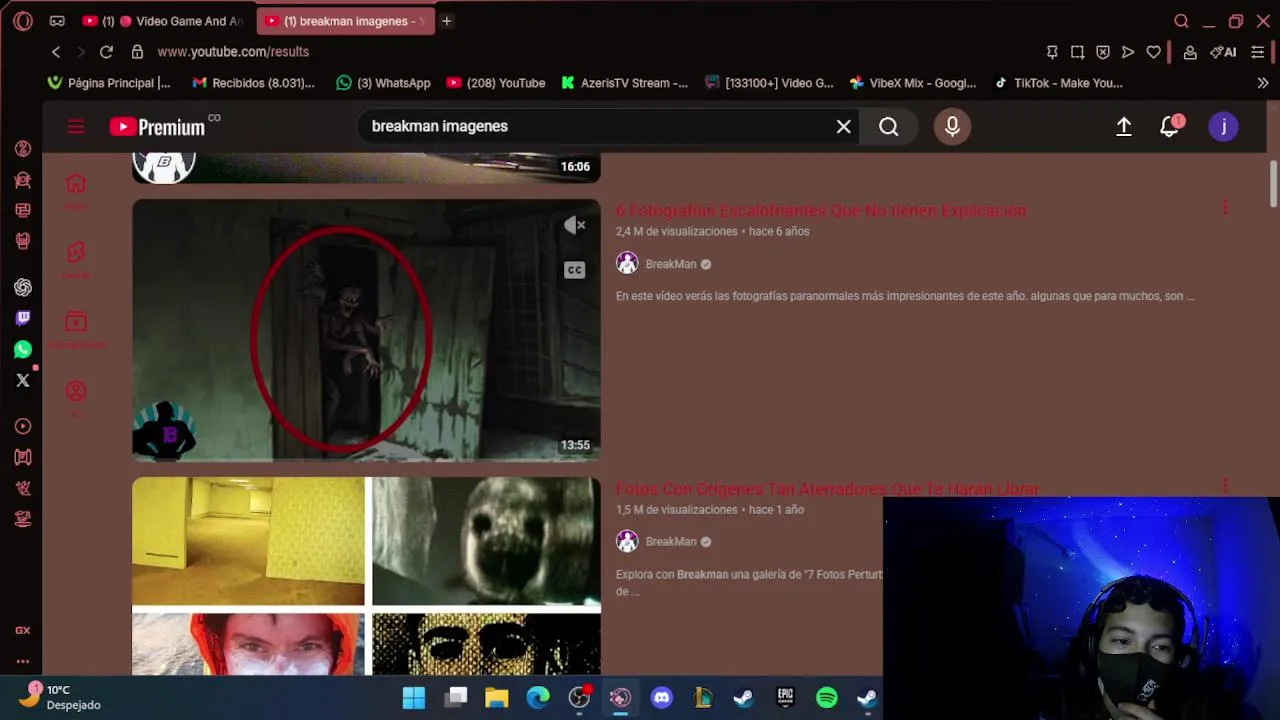Open Twitch in the Opera sidebar
The height and width of the screenshot is (720, 1280).
tap(23, 318)
